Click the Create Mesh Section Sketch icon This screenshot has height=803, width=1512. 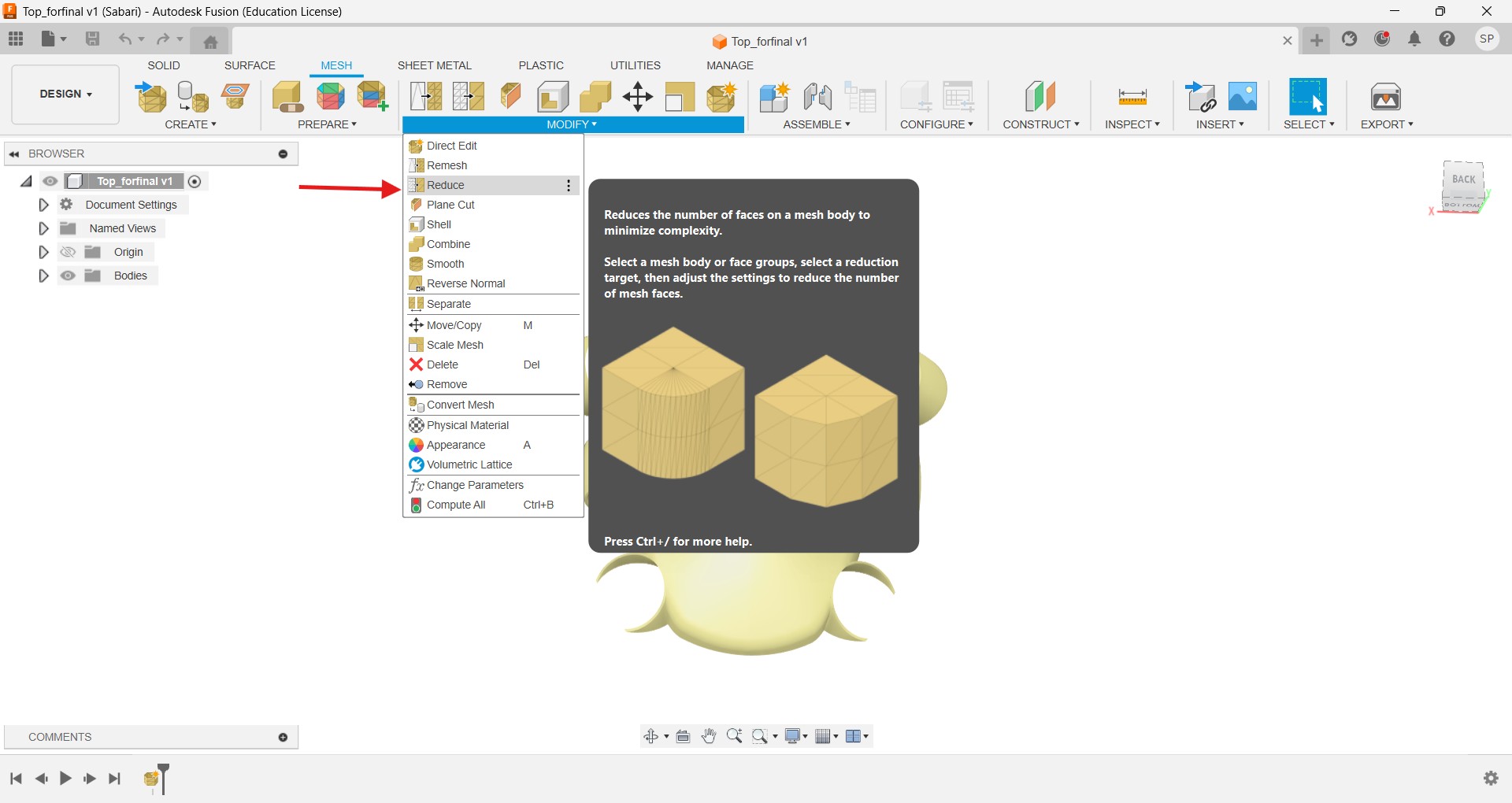click(x=235, y=96)
